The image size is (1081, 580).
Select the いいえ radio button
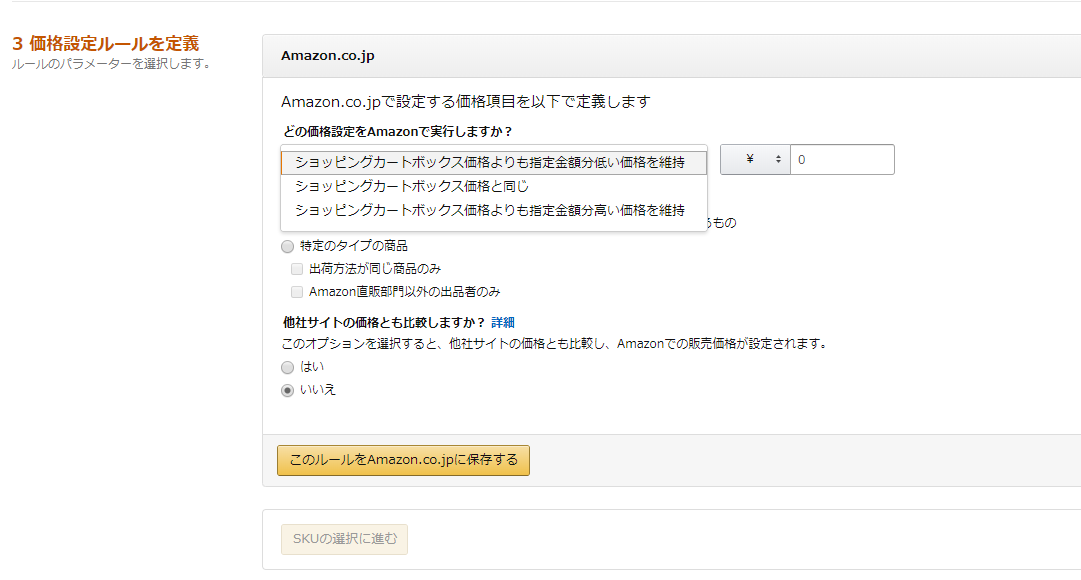point(288,390)
